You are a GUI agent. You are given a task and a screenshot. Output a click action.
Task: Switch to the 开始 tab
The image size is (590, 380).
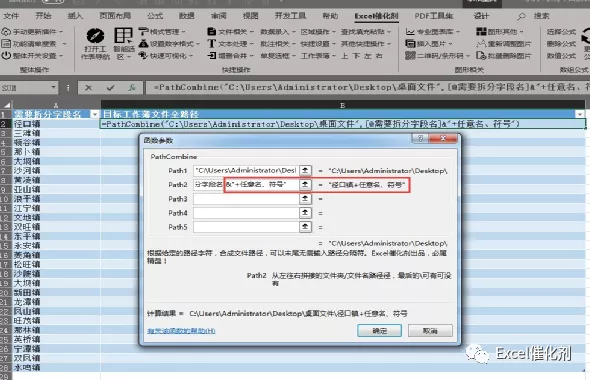[x=43, y=16]
